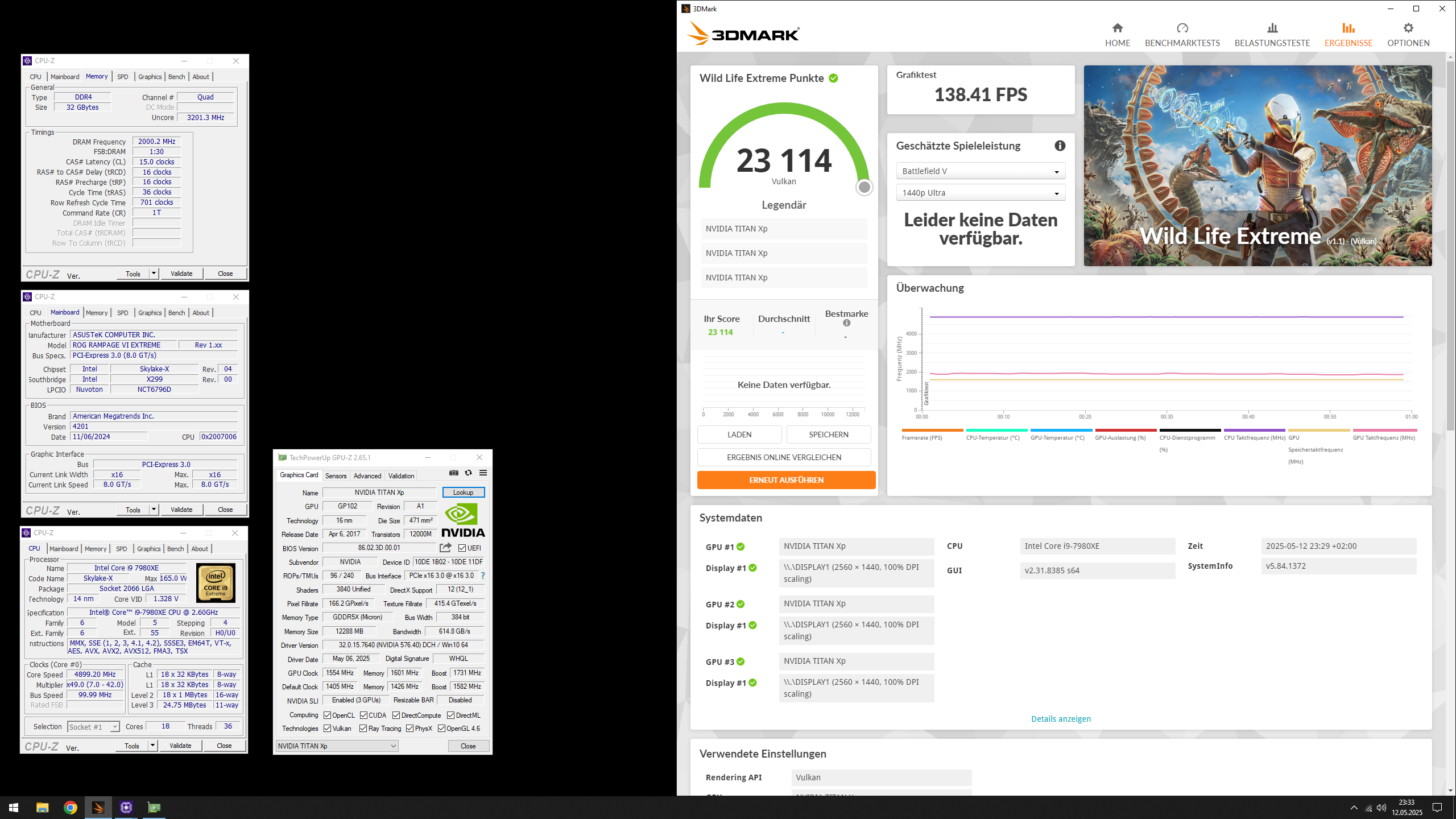Open the Validation tab in GPU-Z

coord(402,476)
